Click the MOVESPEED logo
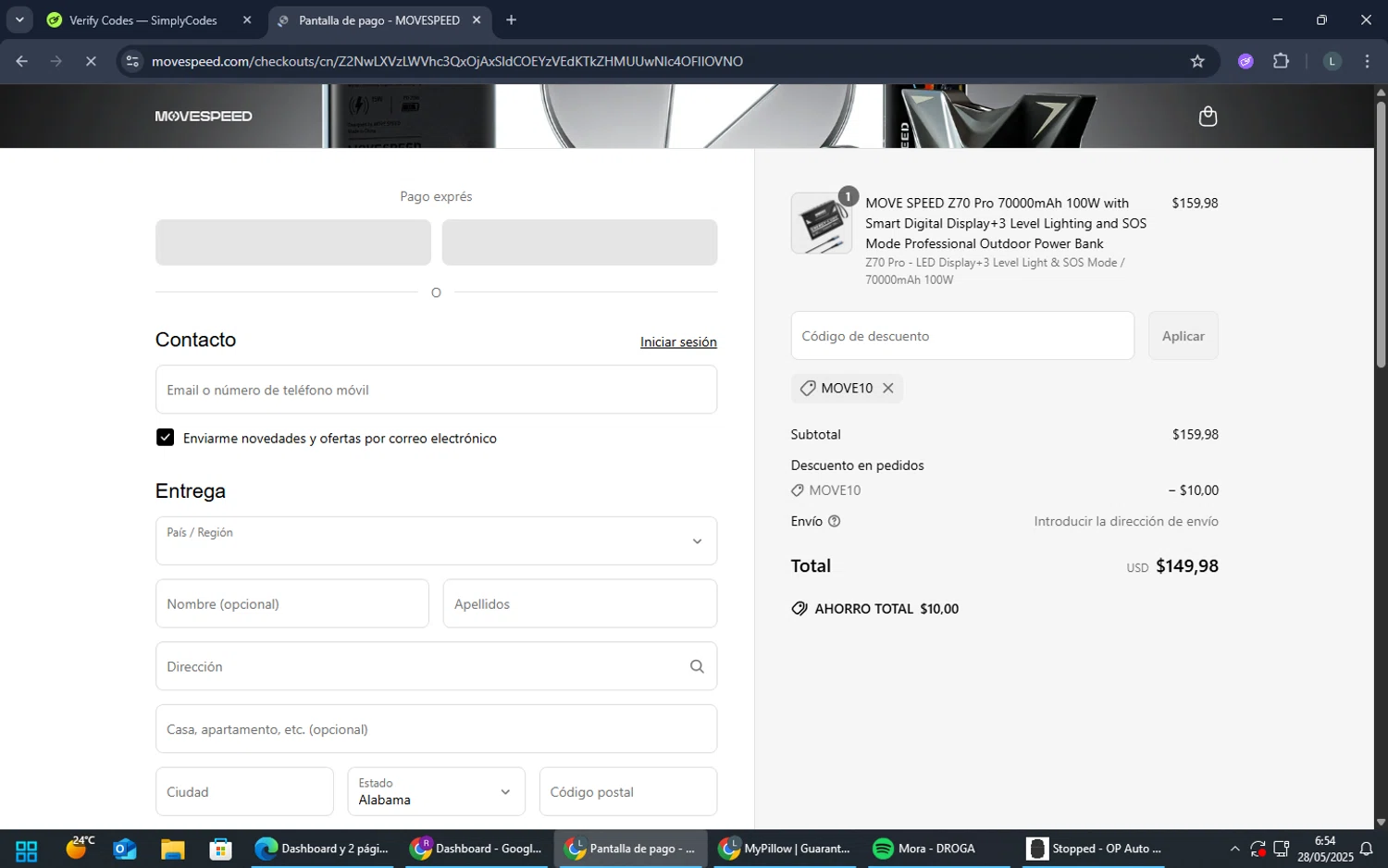Screen dimensions: 1388x868 pyautogui.click(x=204, y=117)
